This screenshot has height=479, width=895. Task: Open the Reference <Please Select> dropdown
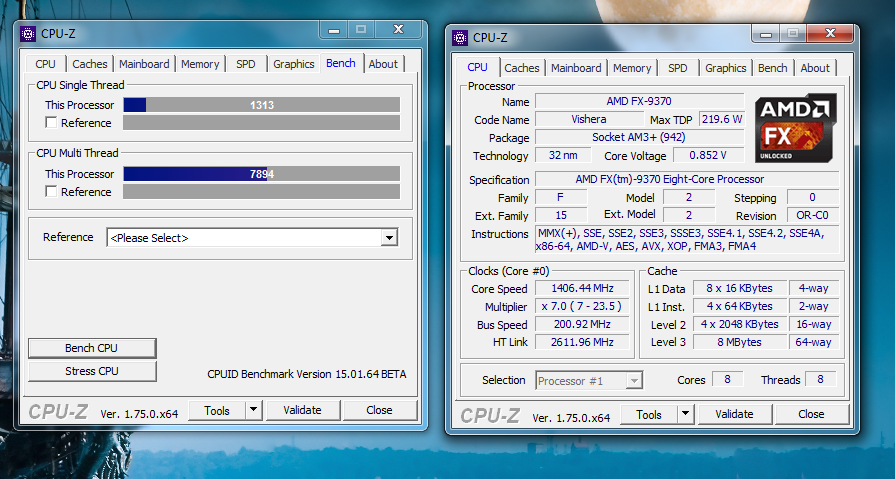252,238
